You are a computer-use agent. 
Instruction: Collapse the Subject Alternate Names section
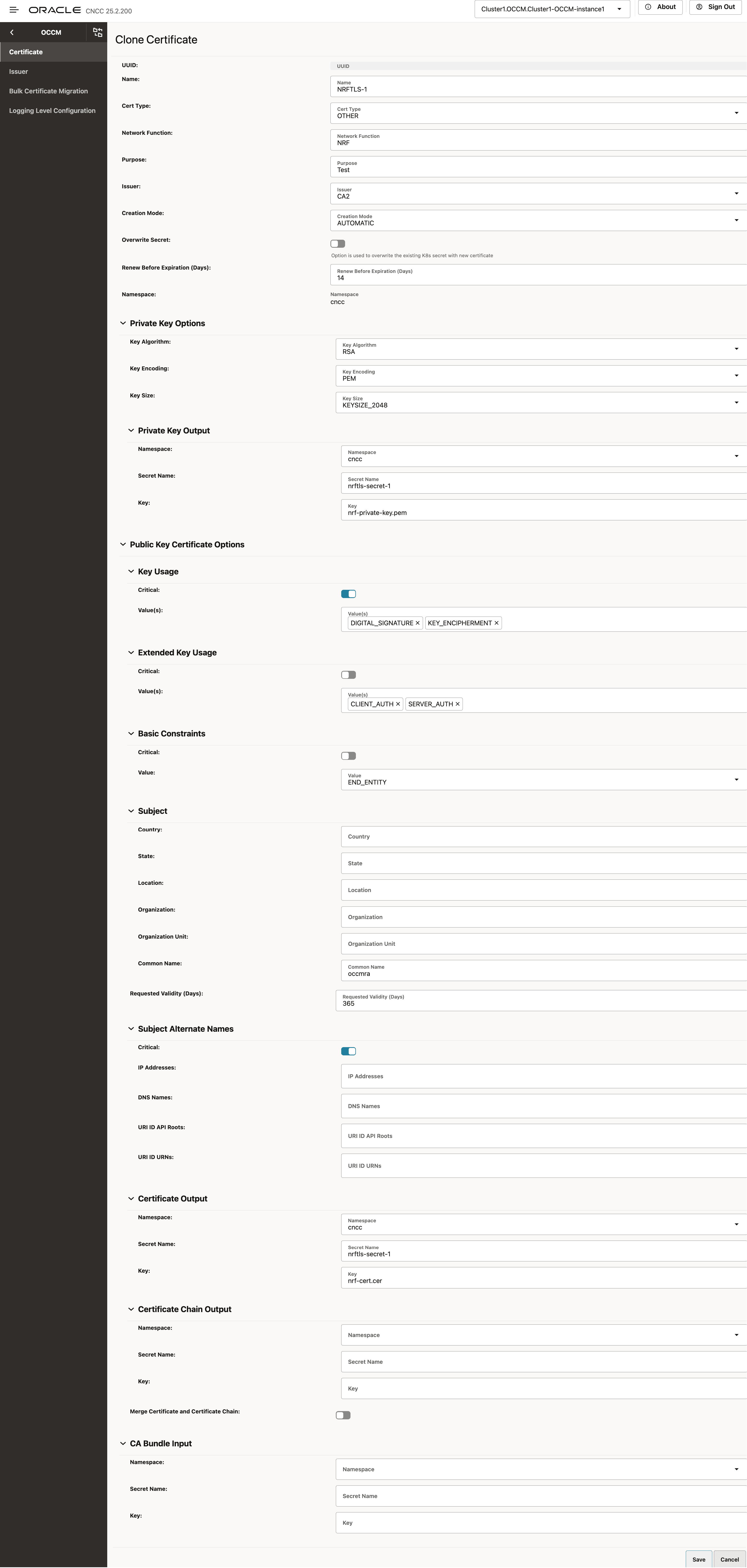[131, 1029]
